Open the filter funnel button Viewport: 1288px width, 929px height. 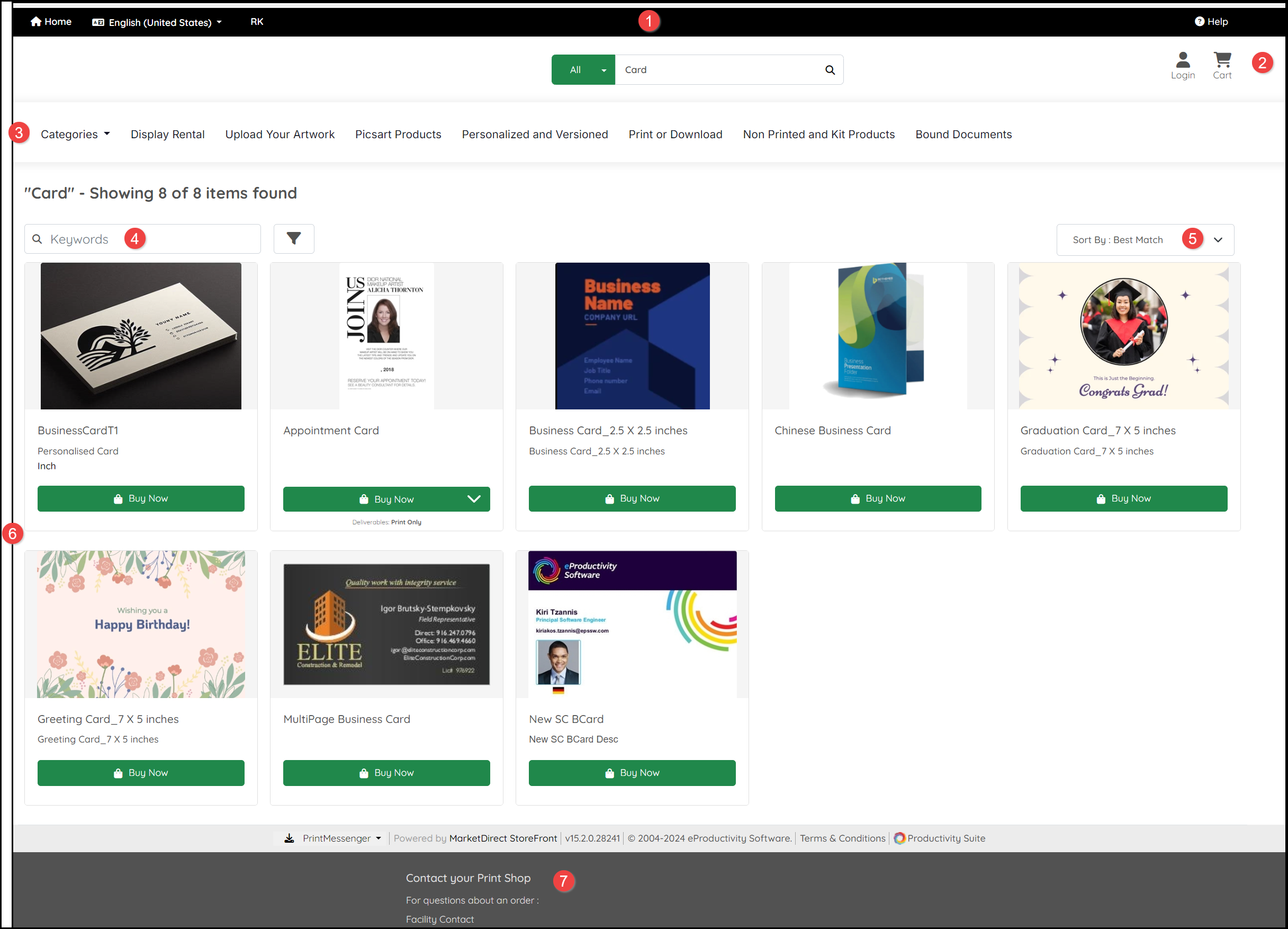pyautogui.click(x=294, y=239)
